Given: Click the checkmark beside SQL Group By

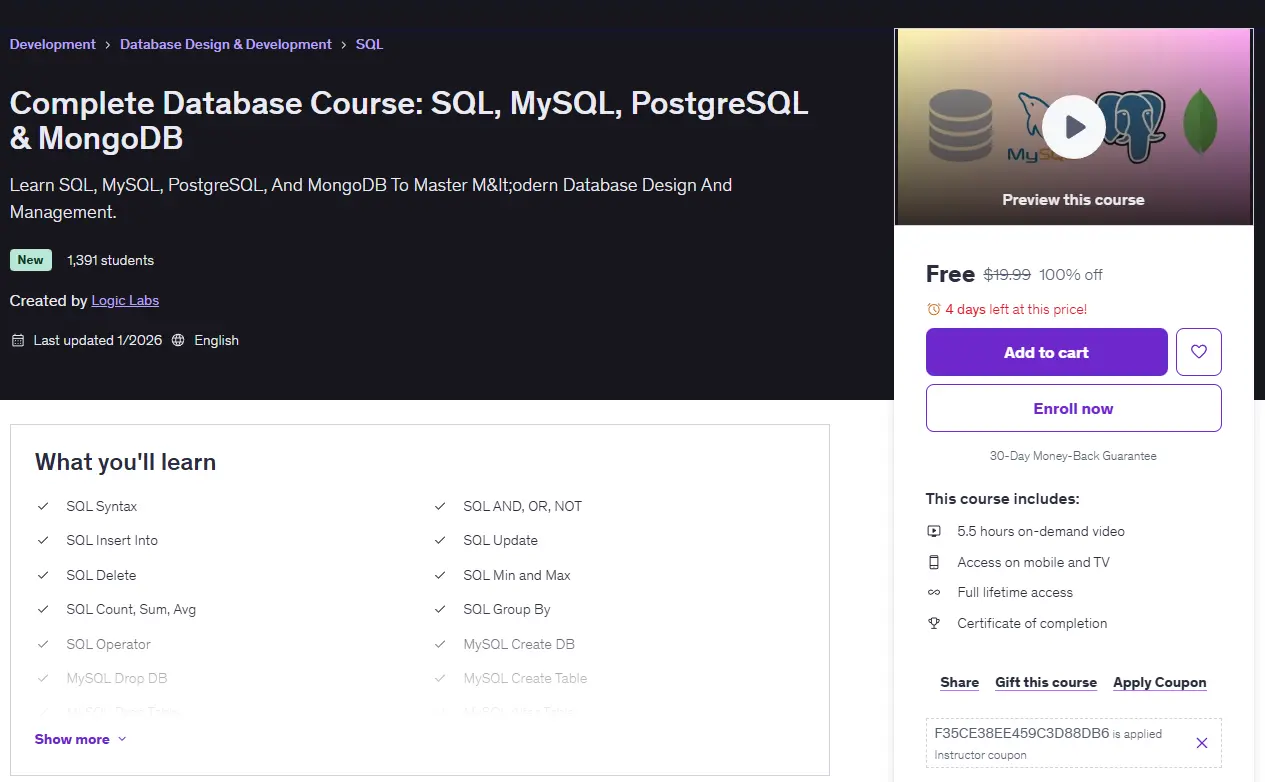Looking at the screenshot, I should pyautogui.click(x=440, y=609).
